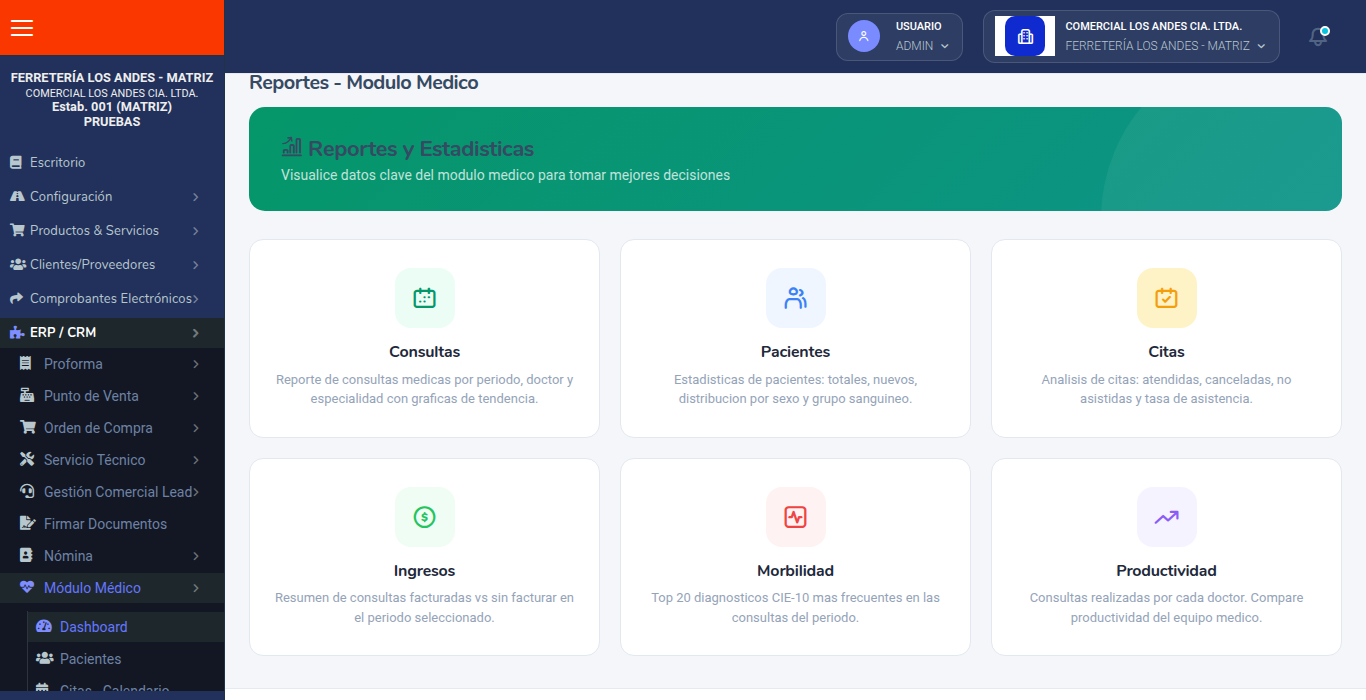
Task: Collapse the Módulo Médico chevron
Action: (196, 589)
